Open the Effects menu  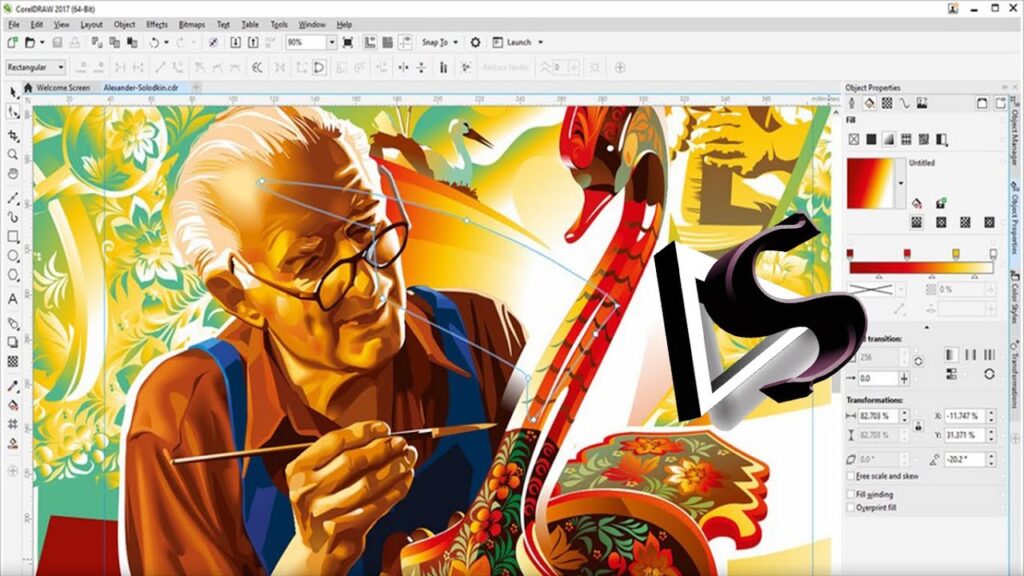(x=157, y=24)
